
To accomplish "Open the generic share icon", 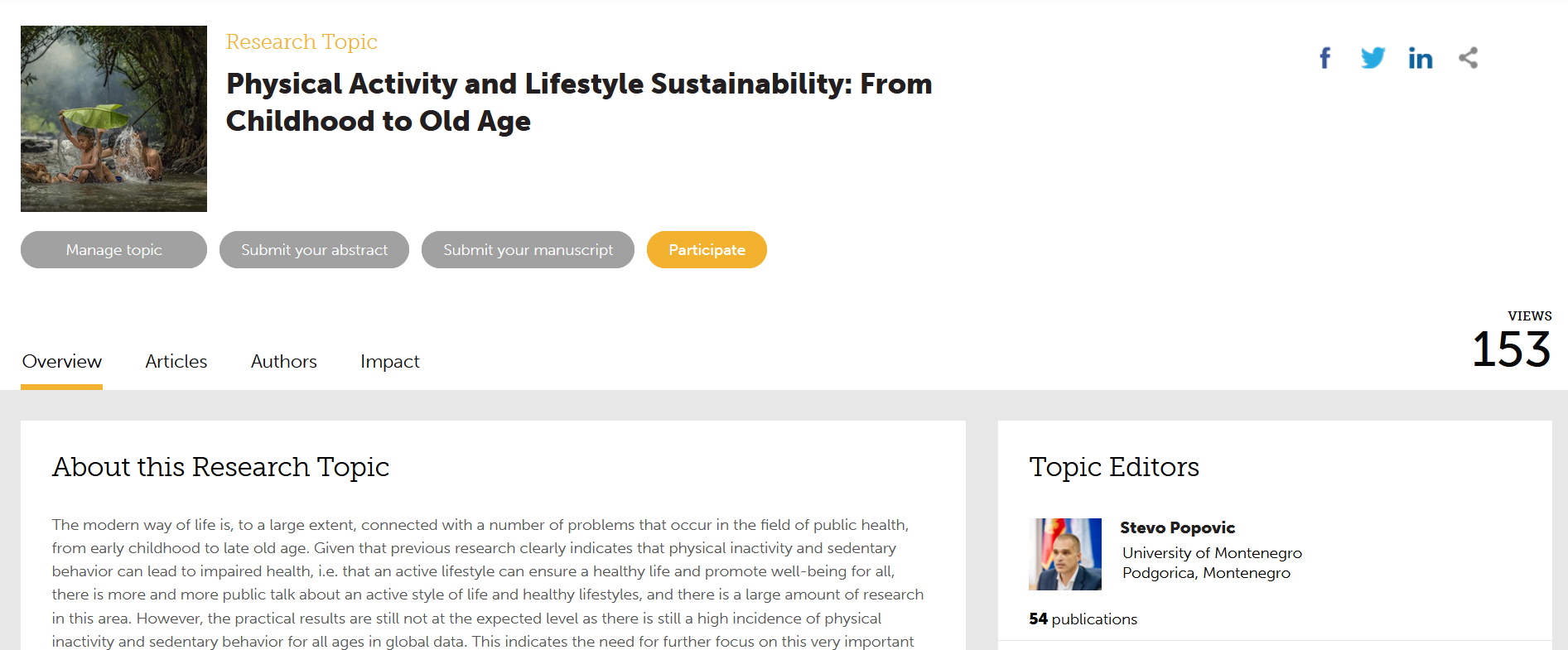I will [x=1469, y=58].
